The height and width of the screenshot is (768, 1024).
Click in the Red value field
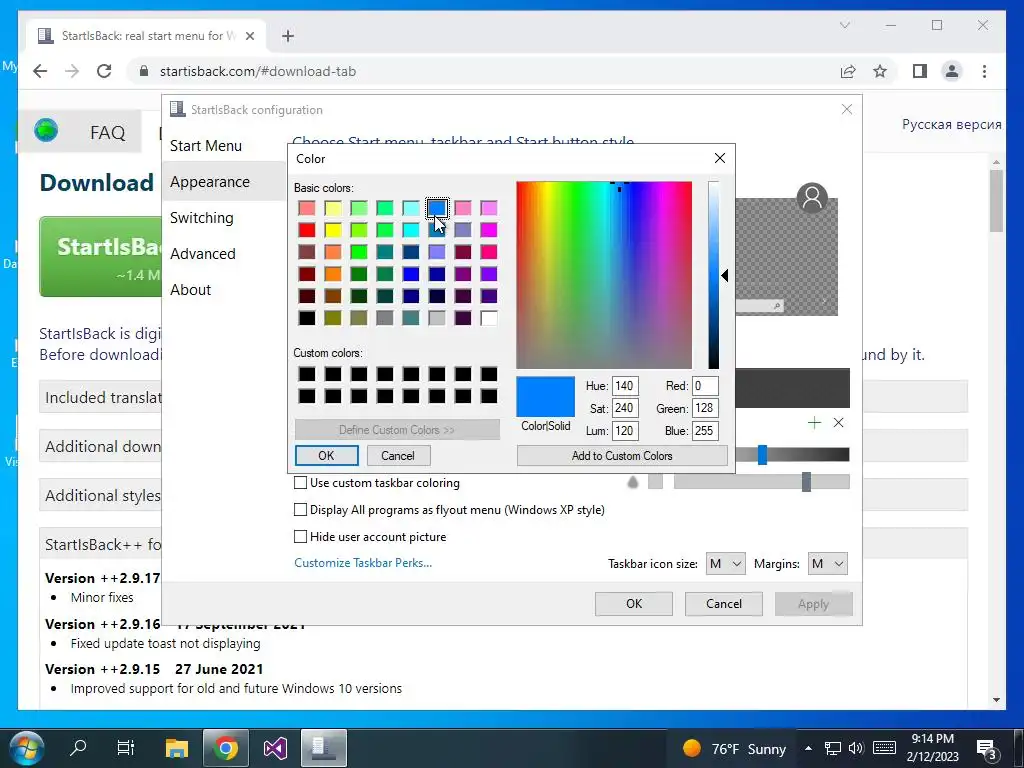(705, 386)
